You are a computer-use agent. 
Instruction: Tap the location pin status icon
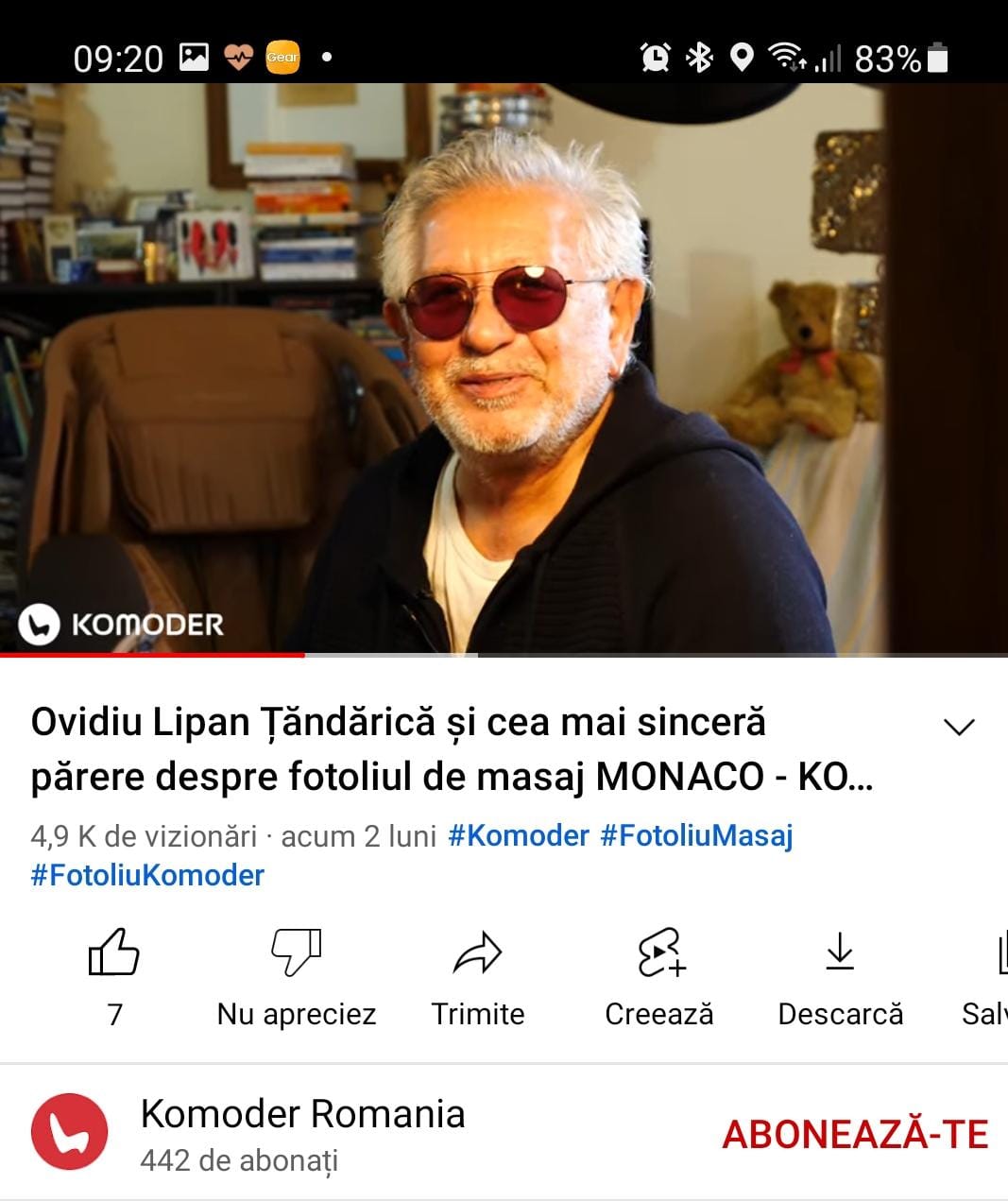coord(743,58)
